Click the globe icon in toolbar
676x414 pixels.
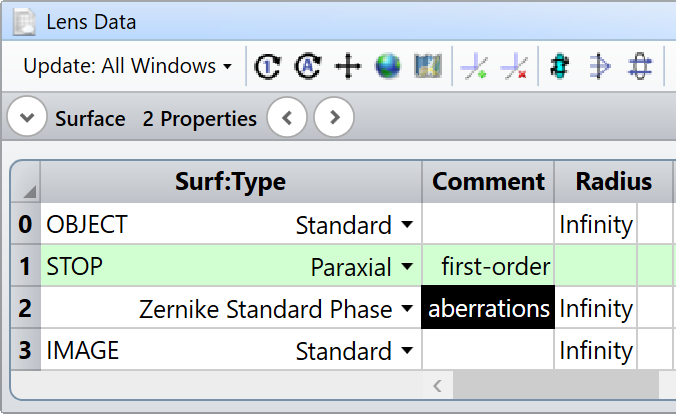(x=388, y=67)
